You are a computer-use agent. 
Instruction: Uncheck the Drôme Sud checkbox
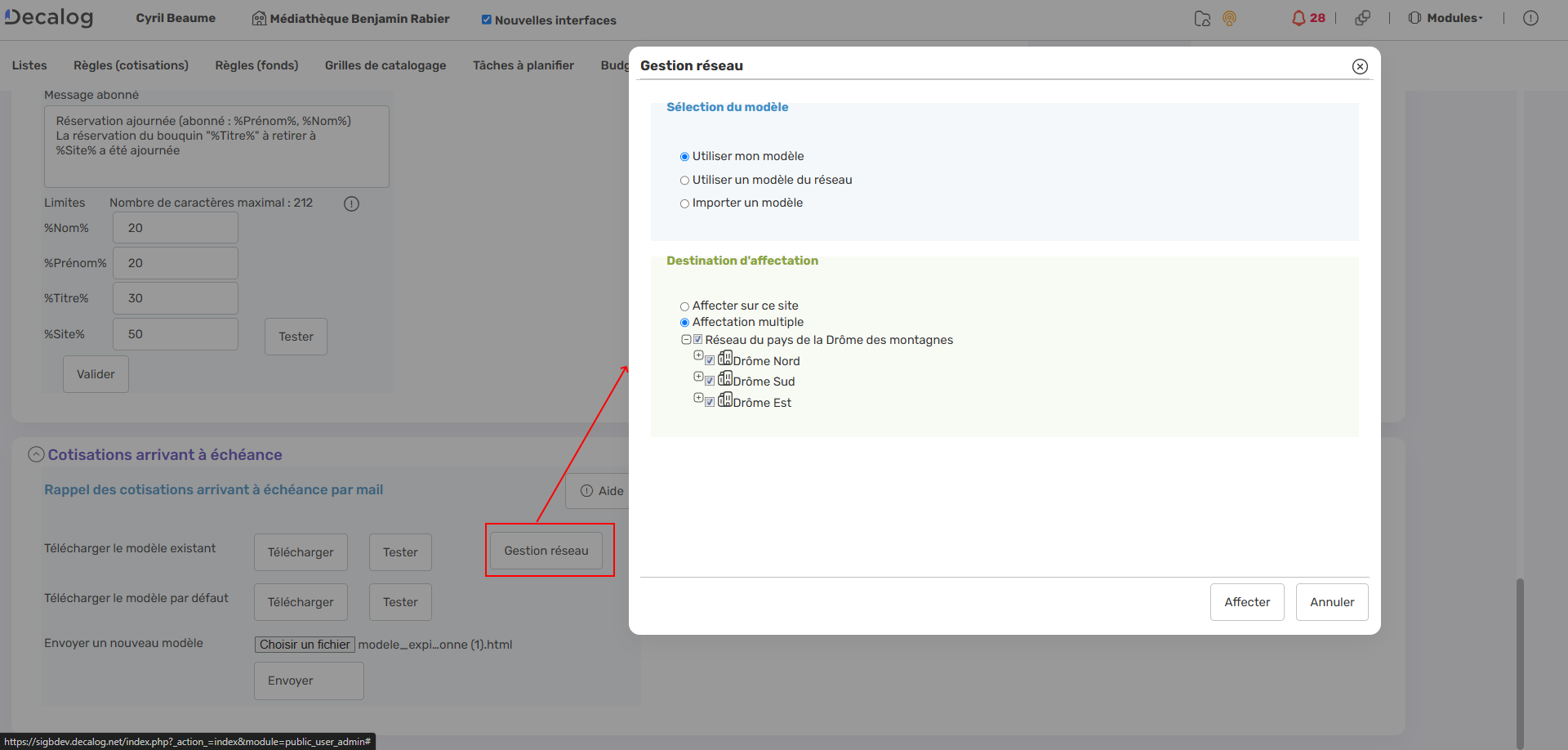(710, 380)
